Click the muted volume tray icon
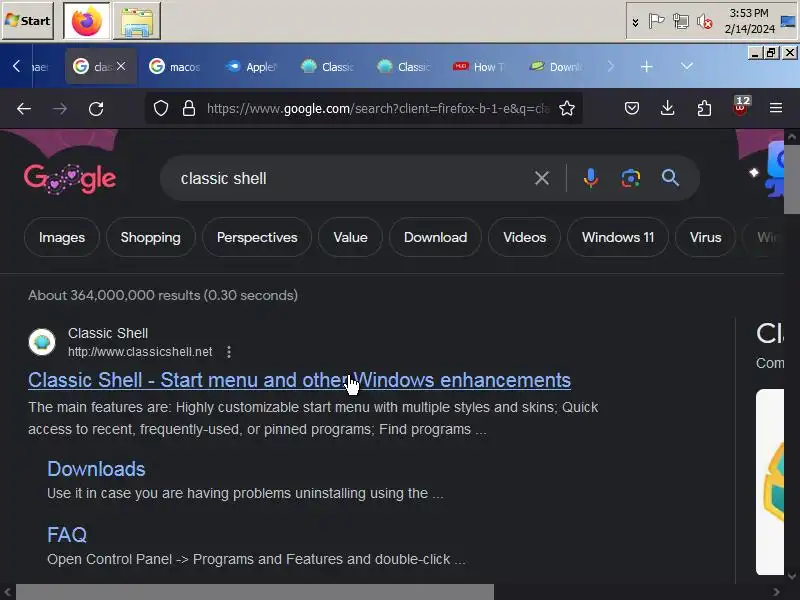The height and width of the screenshot is (600, 800). coord(705,21)
